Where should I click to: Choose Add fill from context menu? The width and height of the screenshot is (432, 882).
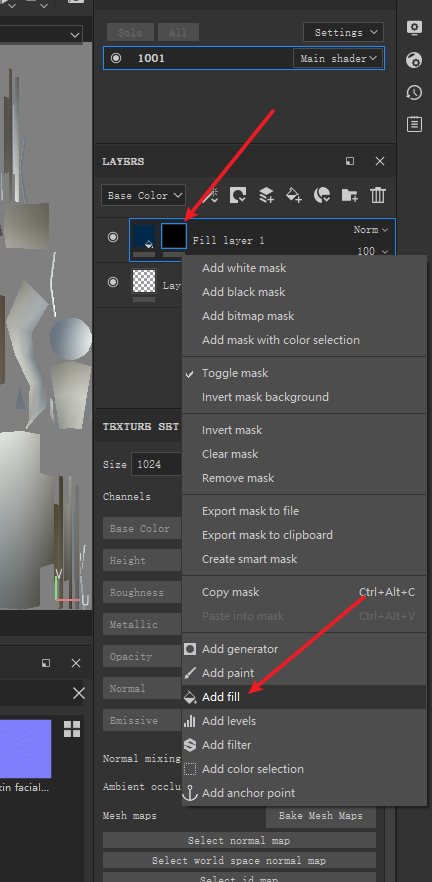pos(220,697)
